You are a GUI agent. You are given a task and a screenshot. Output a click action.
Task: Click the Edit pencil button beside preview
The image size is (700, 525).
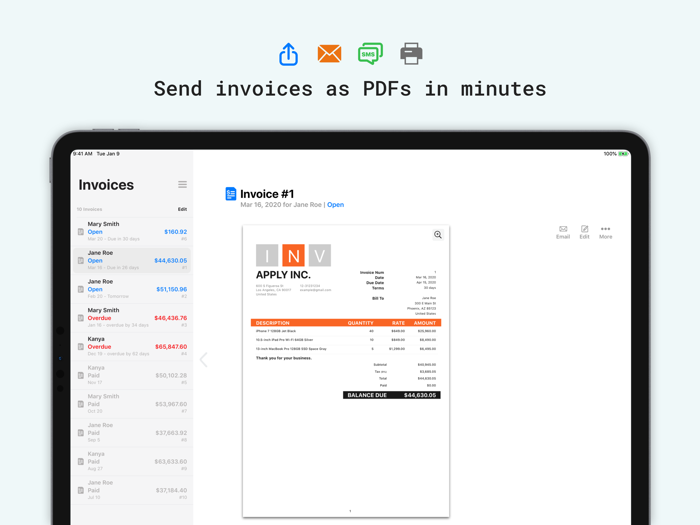click(584, 232)
